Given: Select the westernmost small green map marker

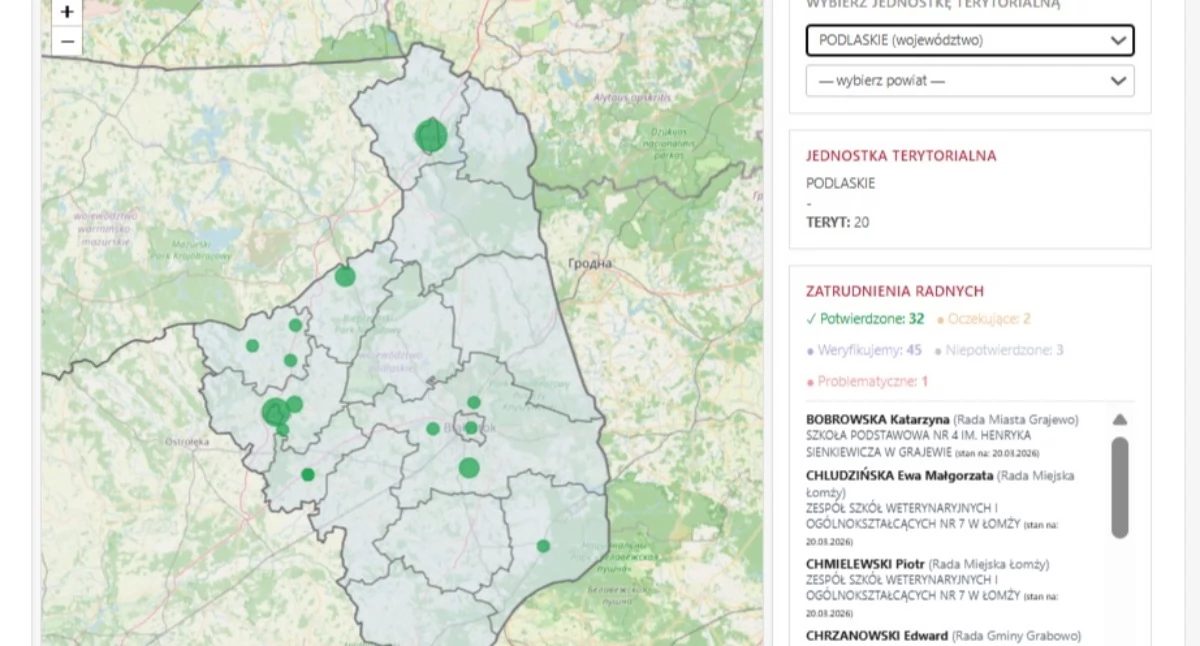Looking at the screenshot, I should pyautogui.click(x=252, y=346).
